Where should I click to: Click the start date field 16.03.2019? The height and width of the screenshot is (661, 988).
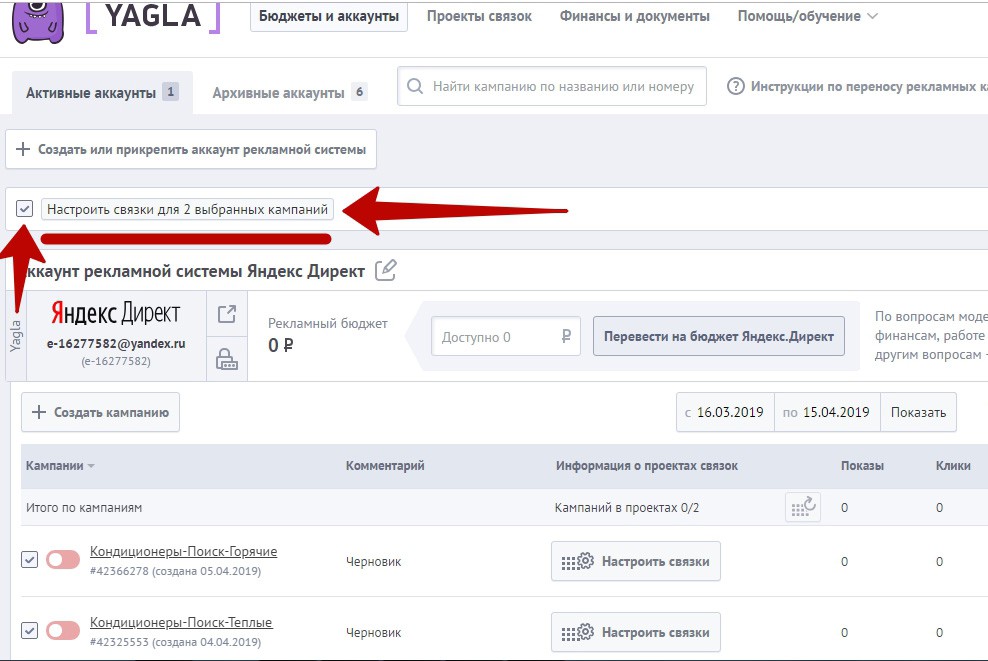point(725,412)
